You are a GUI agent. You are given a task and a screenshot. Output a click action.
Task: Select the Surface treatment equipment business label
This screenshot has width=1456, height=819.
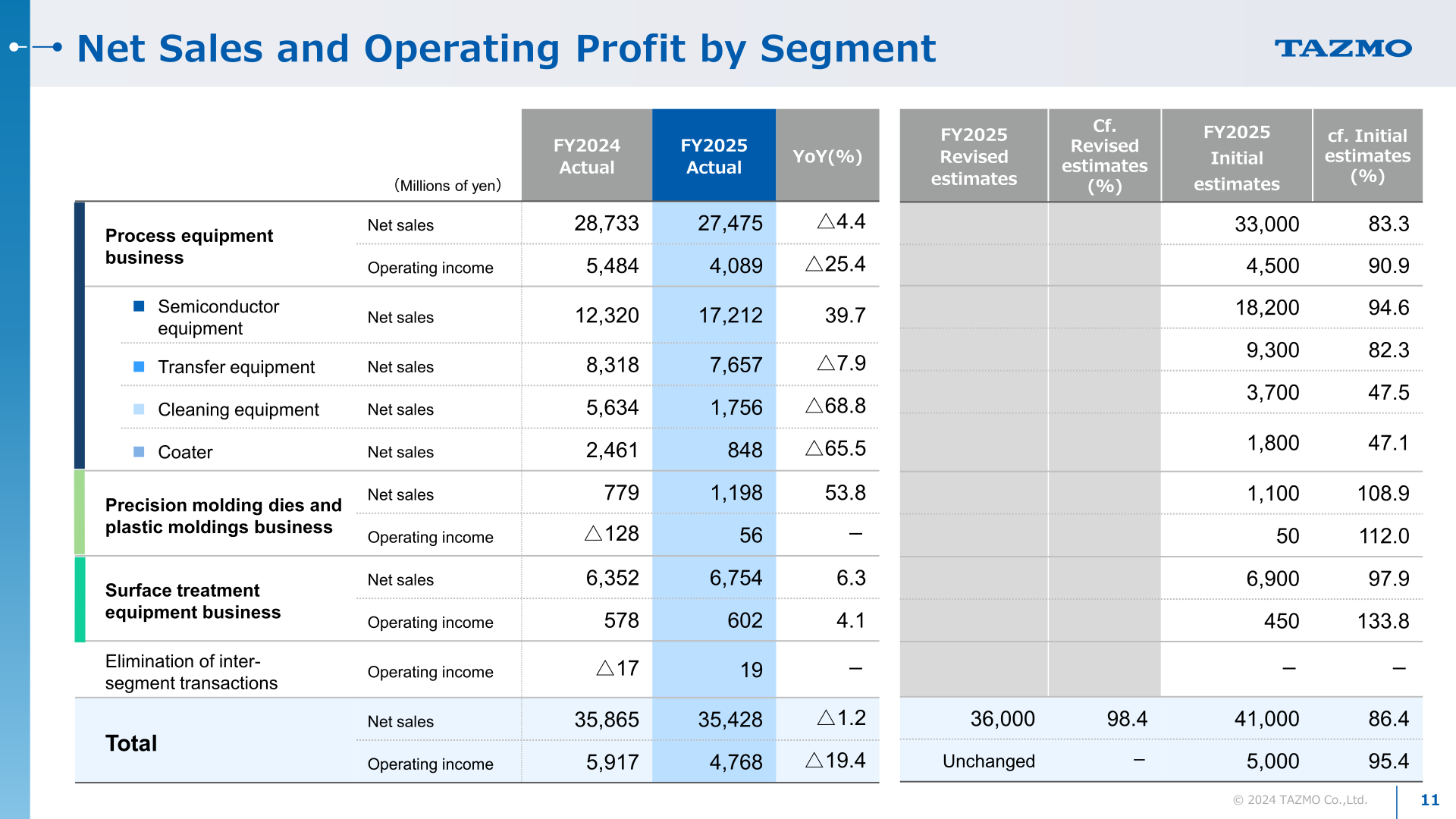coord(193,601)
